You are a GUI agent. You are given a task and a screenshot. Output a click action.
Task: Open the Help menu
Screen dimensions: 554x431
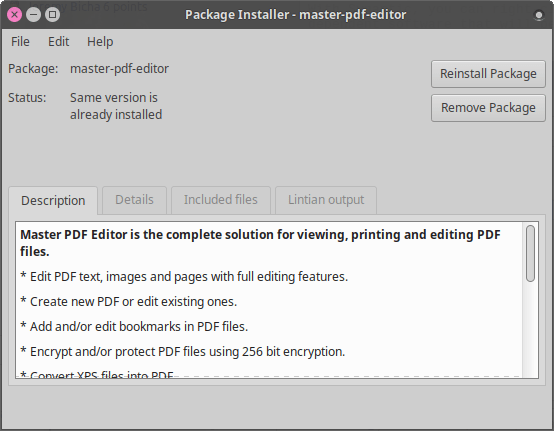pyautogui.click(x=100, y=42)
